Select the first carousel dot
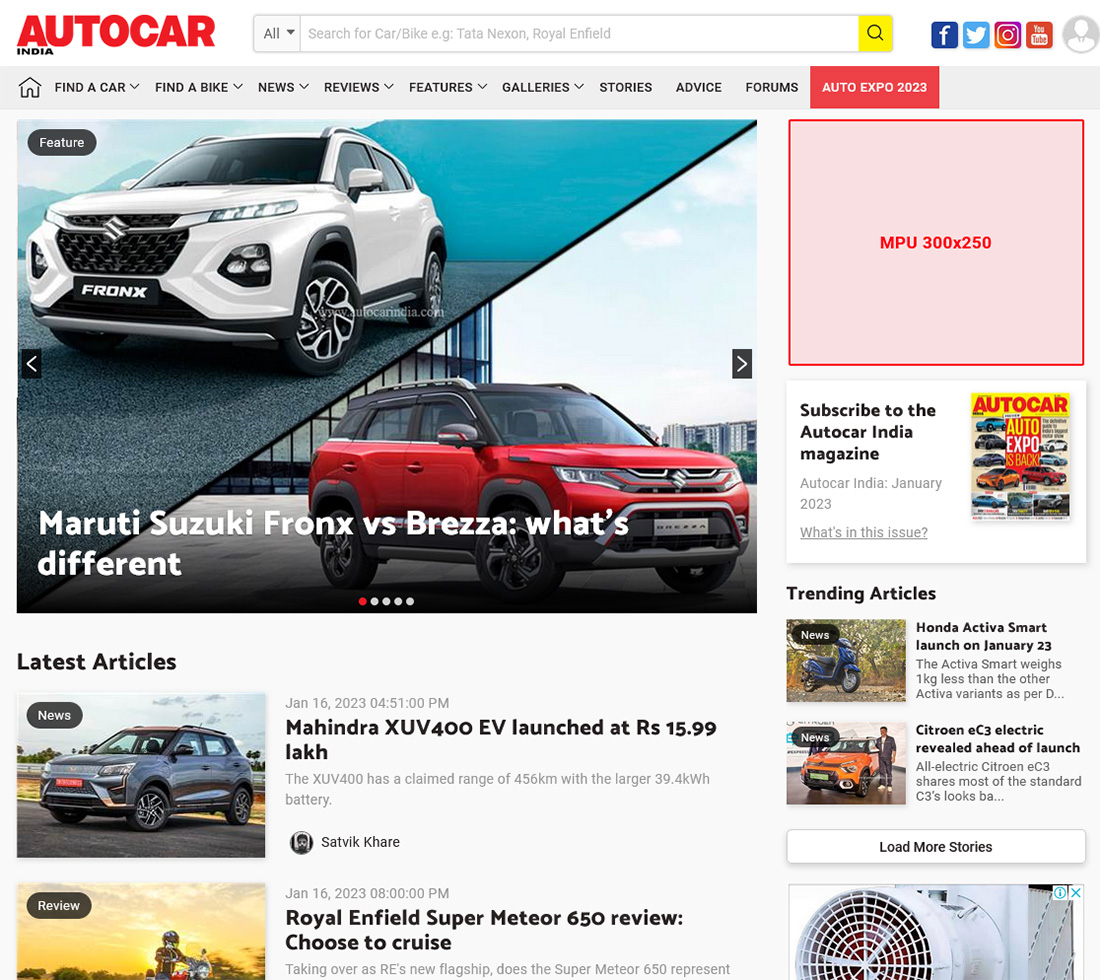The width and height of the screenshot is (1100, 980). (362, 601)
